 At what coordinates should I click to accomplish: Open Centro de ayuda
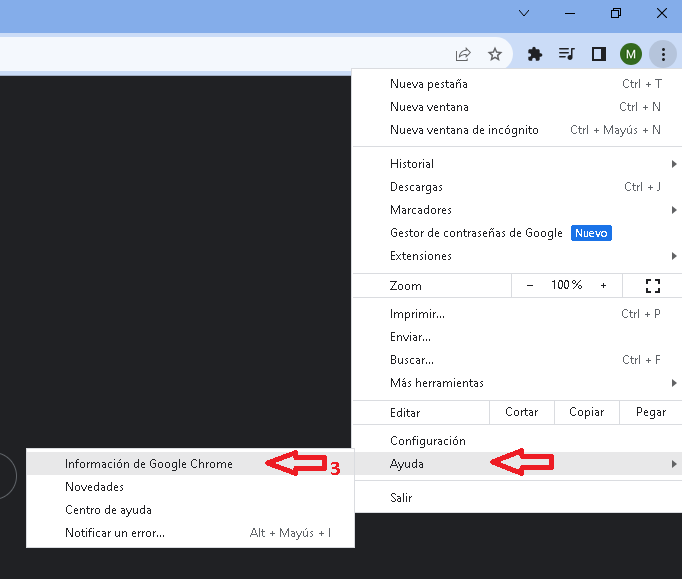click(190, 510)
